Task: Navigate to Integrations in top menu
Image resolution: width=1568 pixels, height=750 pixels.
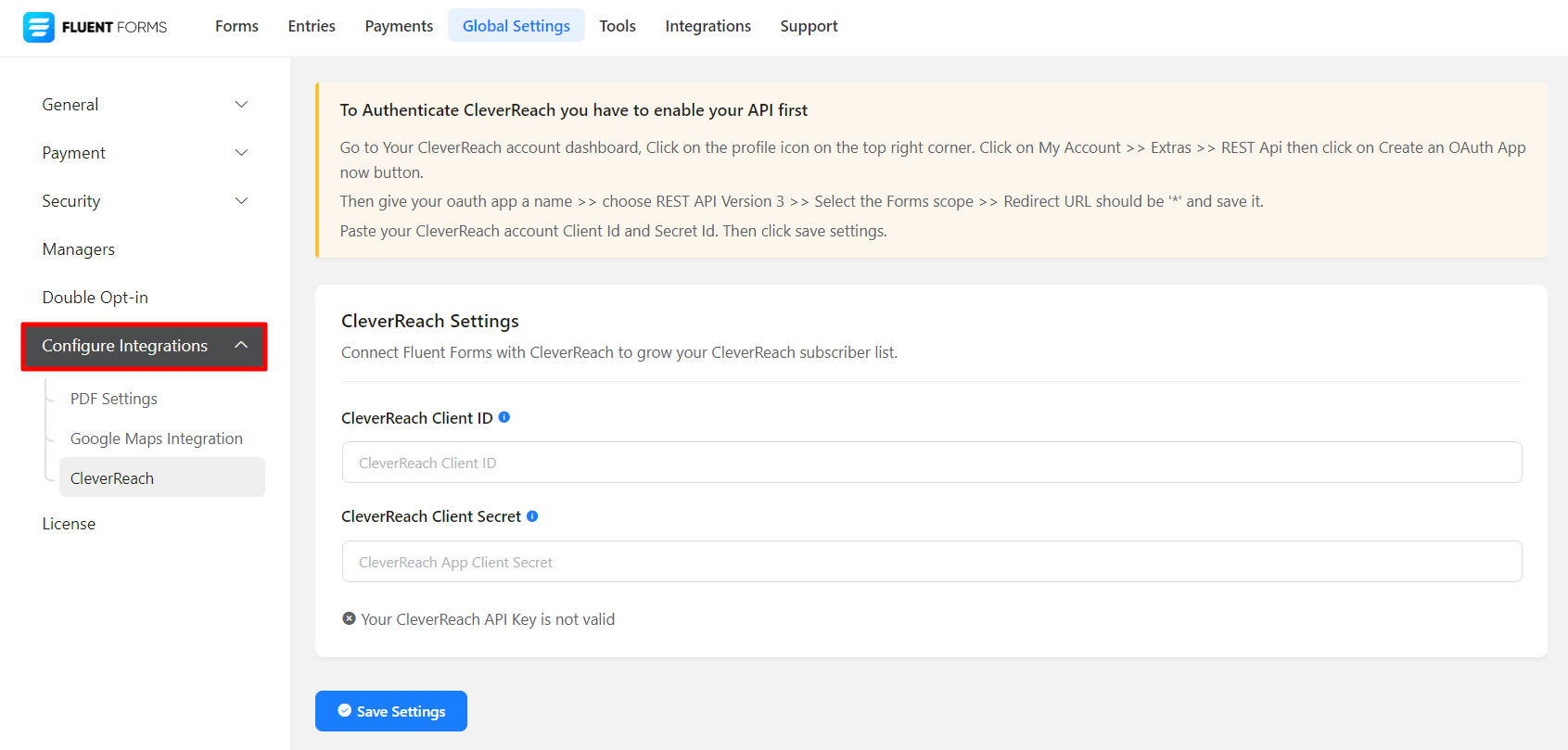Action: click(708, 26)
